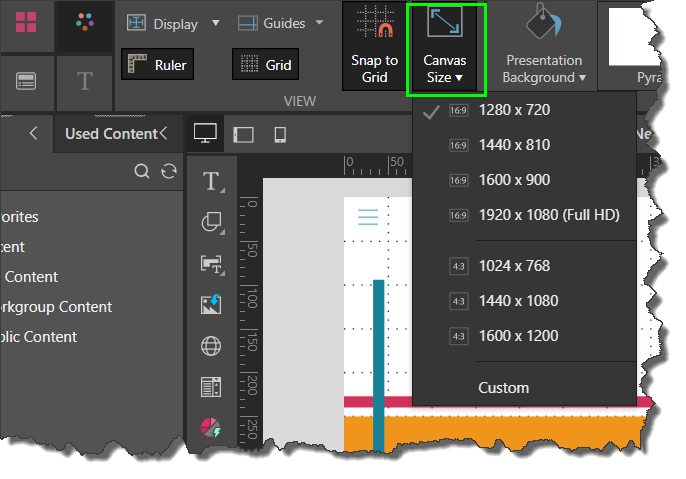
Task: Refresh the content panel list
Action: pyautogui.click(x=169, y=171)
